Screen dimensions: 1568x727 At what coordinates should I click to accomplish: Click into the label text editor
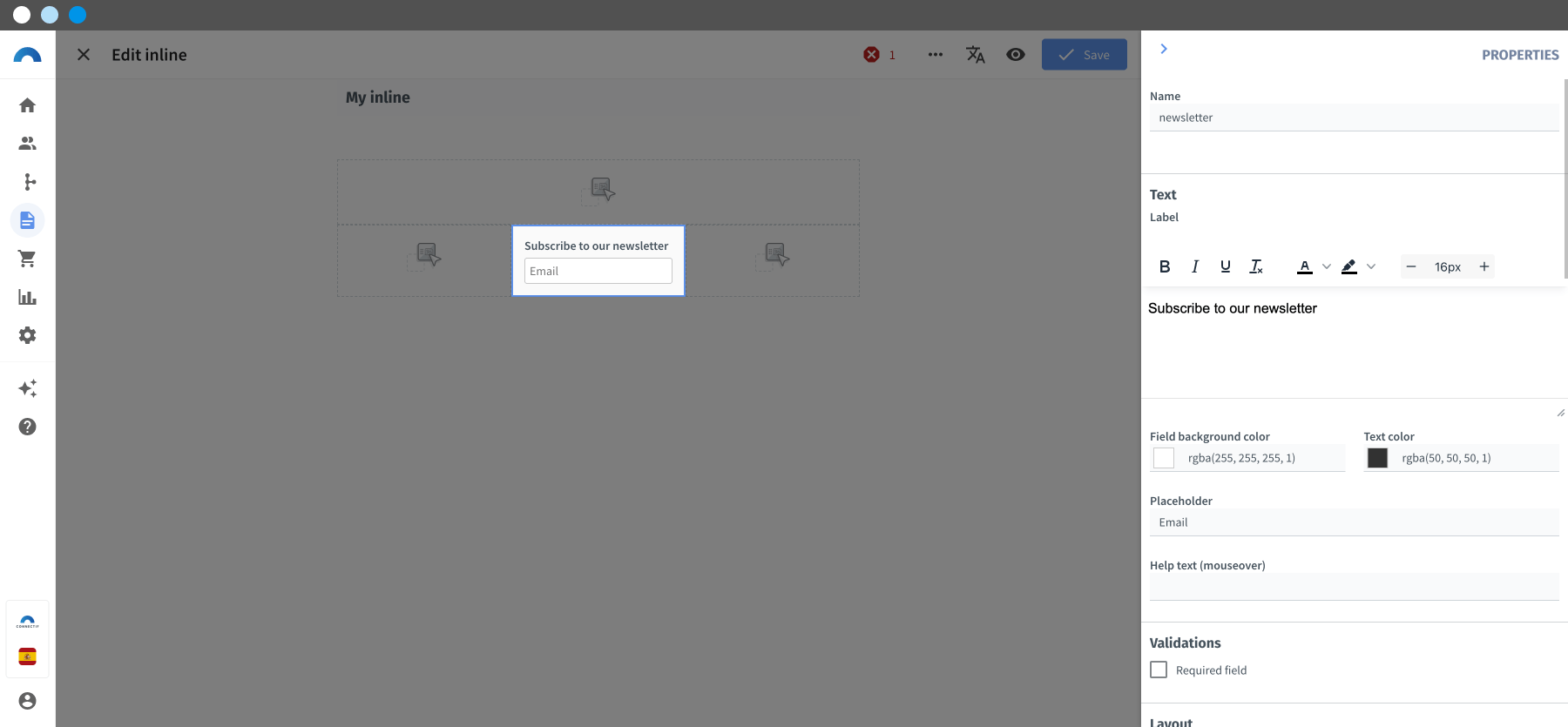coord(1354,343)
